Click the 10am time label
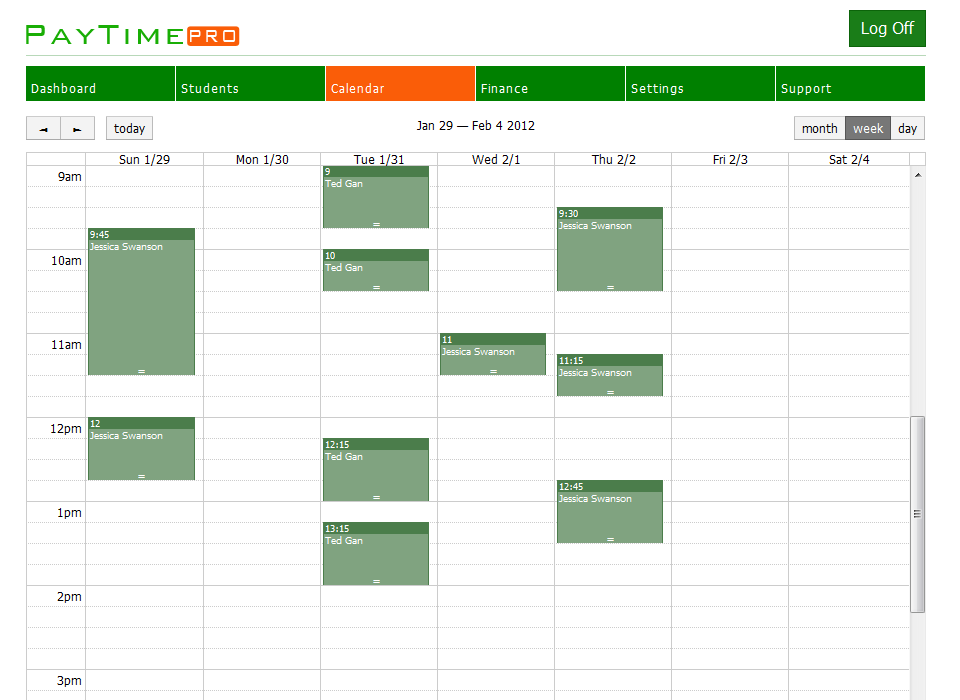Image resolution: width=960 pixels, height=700 pixels. tap(66, 260)
